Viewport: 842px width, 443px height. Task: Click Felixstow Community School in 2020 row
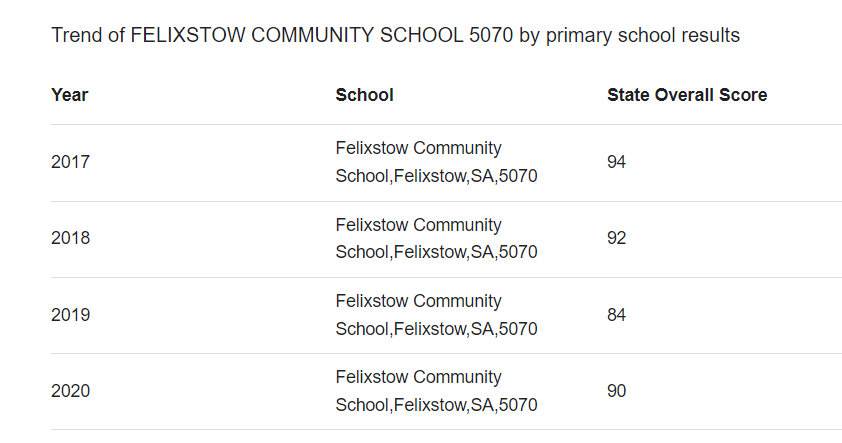click(418, 377)
